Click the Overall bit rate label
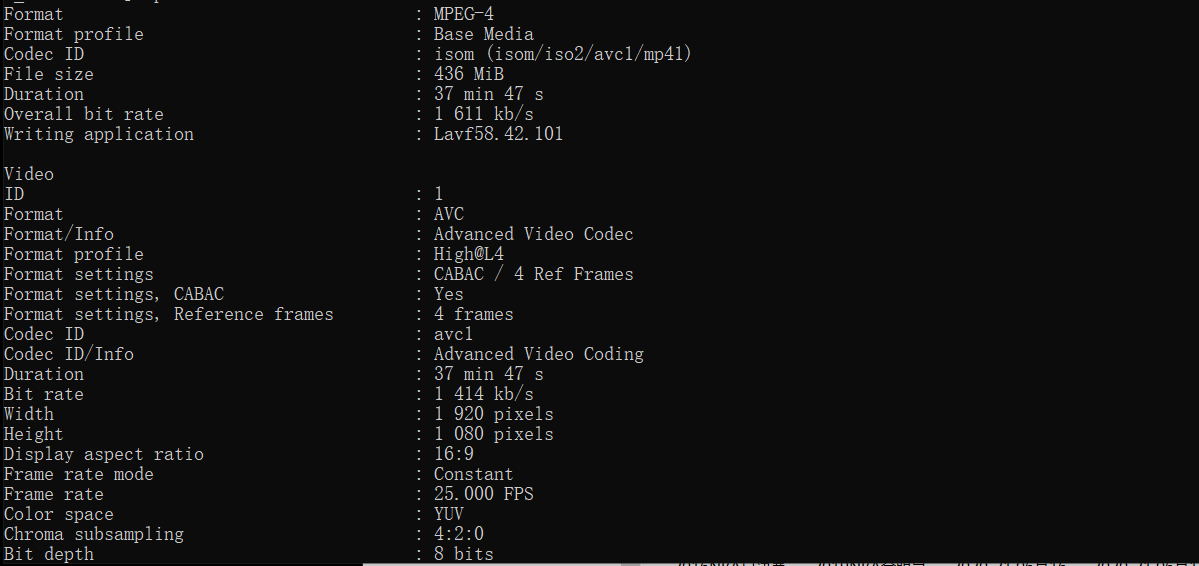 [x=83, y=114]
